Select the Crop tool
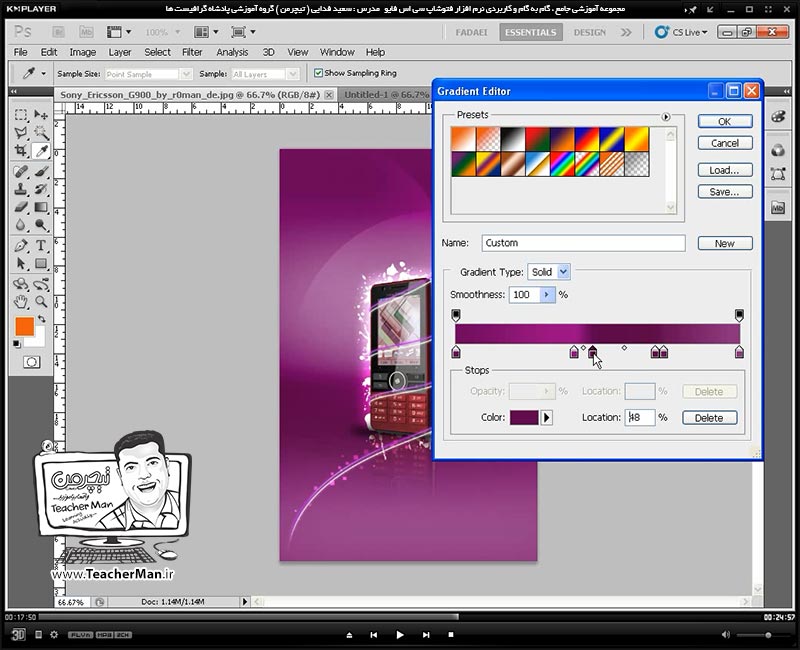The width and height of the screenshot is (800, 650). click(x=21, y=151)
